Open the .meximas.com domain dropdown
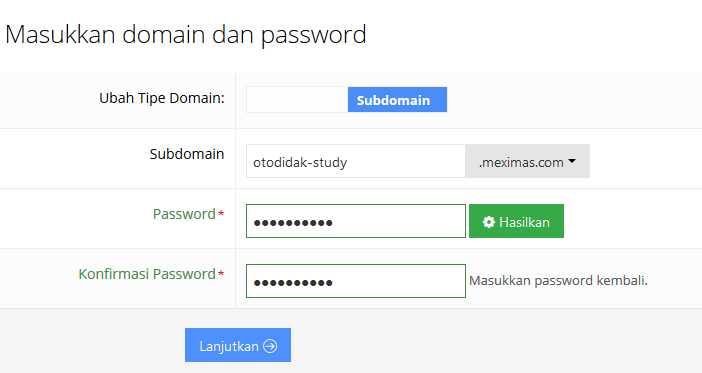The image size is (702, 373). (x=527, y=161)
